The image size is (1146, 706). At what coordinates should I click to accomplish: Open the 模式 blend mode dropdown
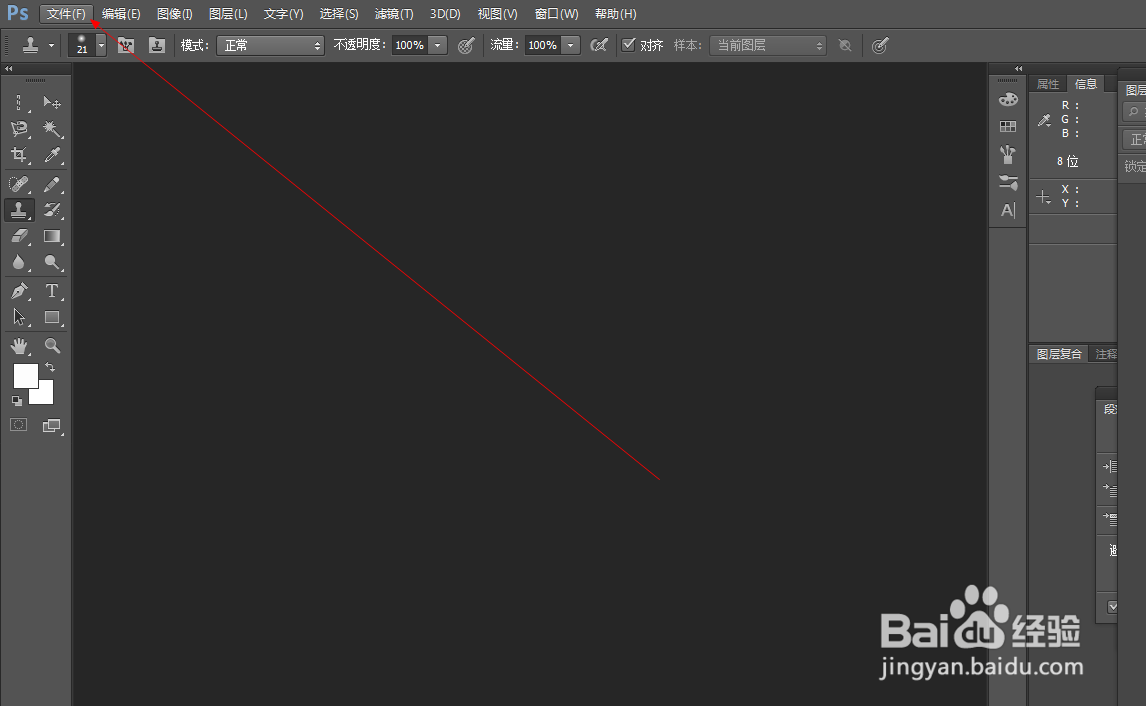270,45
